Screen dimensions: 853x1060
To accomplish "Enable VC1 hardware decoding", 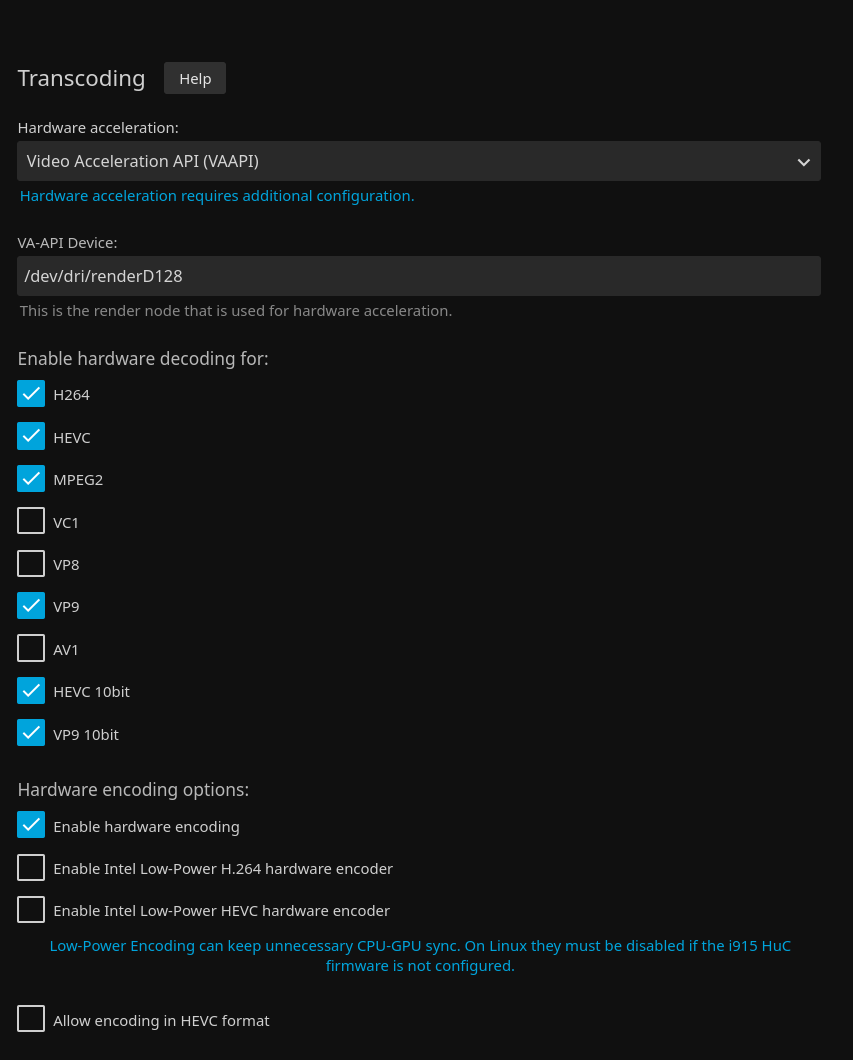I will point(31,521).
